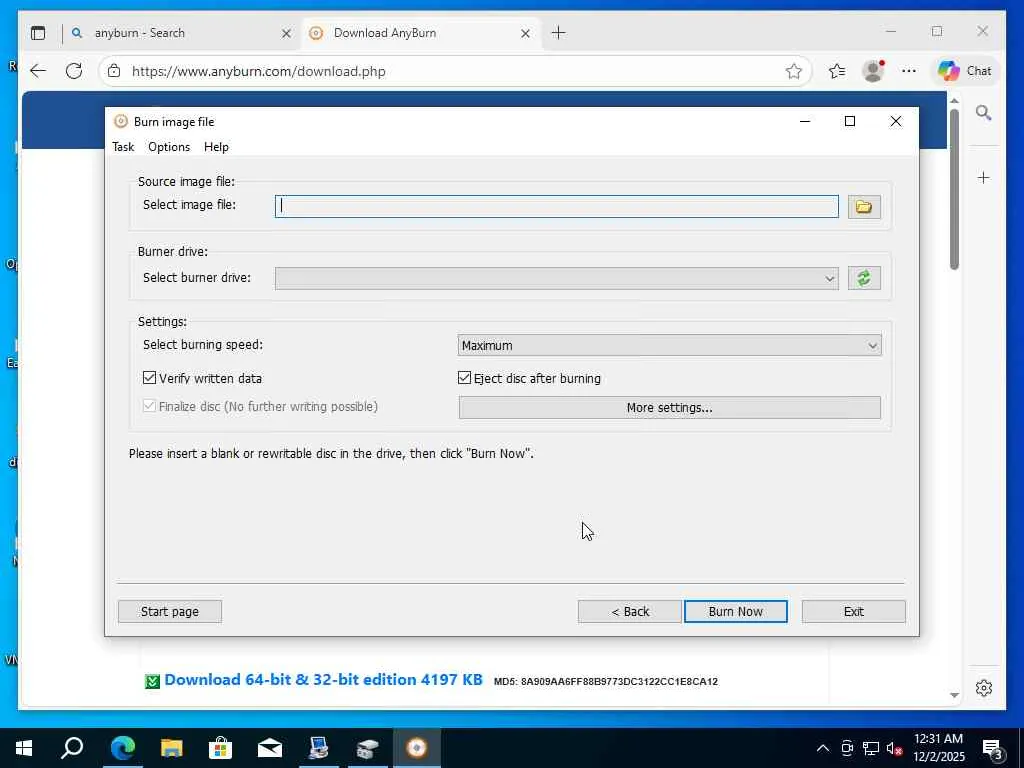This screenshot has width=1024, height=768.
Task: Click AnyBurn icon in the taskbar
Action: pos(417,748)
